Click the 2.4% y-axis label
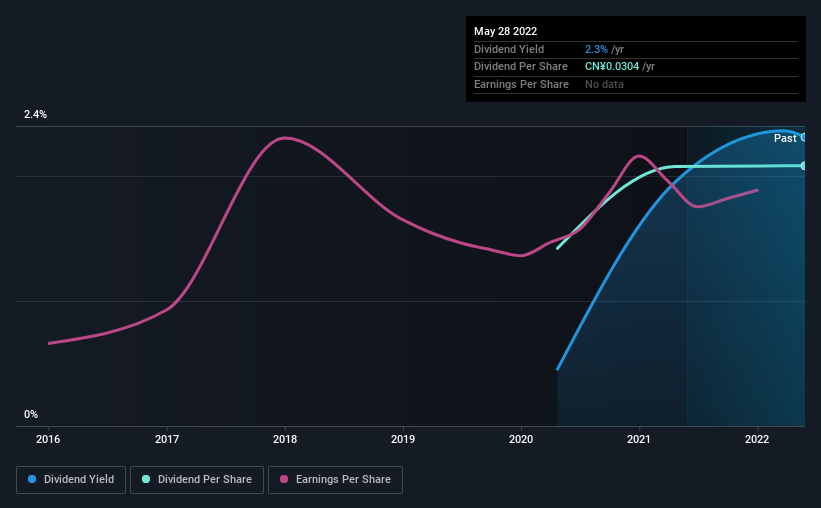 click(x=35, y=114)
